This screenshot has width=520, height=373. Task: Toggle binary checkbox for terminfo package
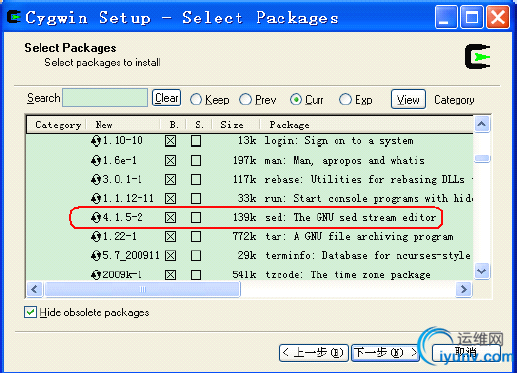(x=170, y=256)
